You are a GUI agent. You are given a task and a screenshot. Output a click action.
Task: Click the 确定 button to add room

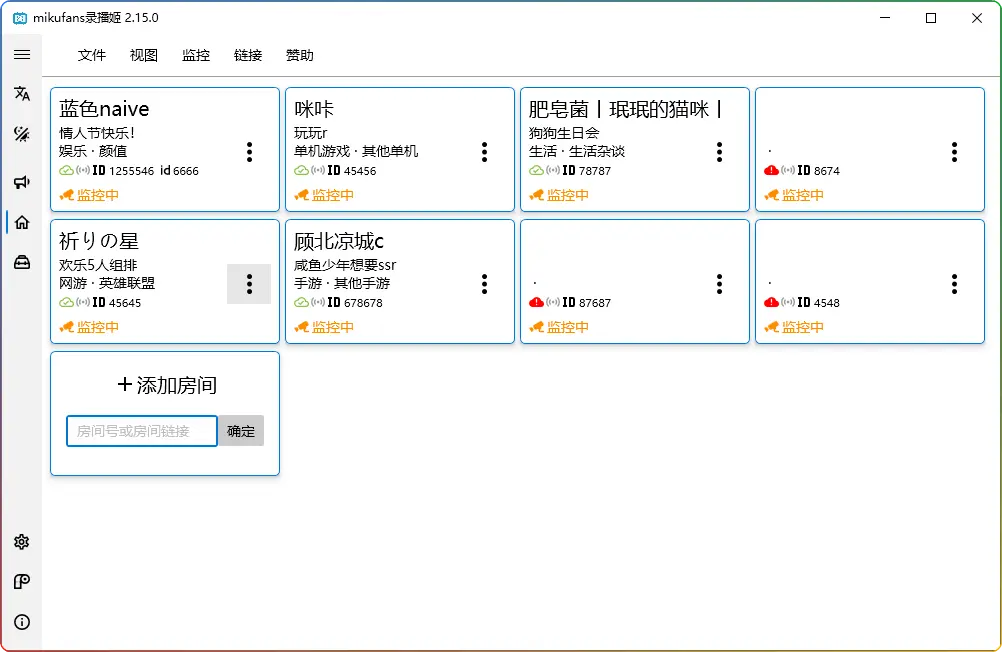click(241, 431)
